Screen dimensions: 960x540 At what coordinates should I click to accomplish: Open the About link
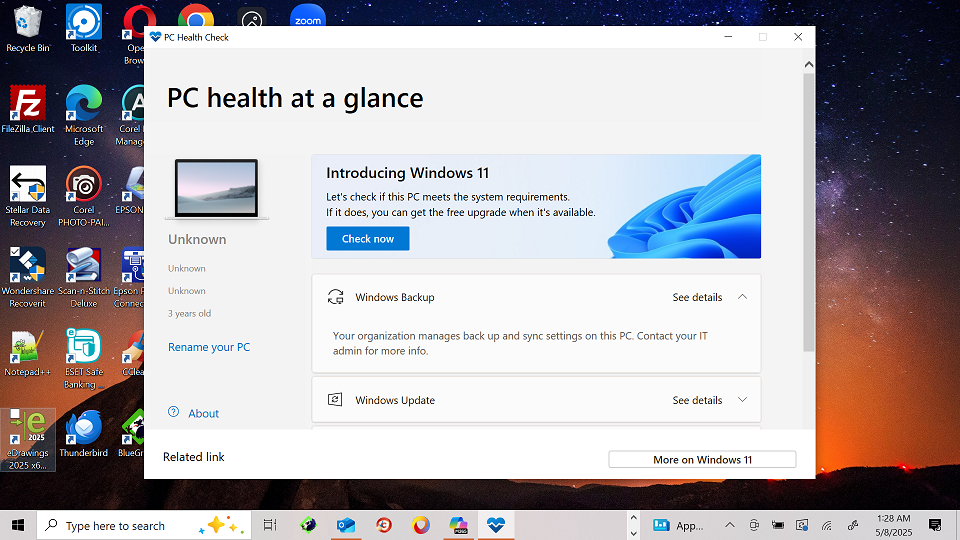point(203,413)
